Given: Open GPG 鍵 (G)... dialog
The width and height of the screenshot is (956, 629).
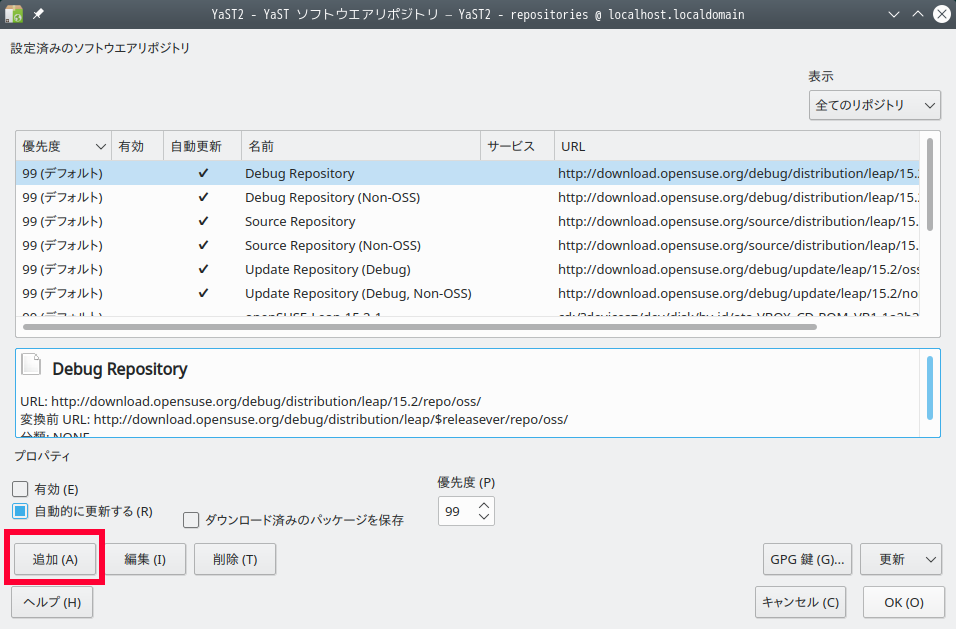Looking at the screenshot, I should (x=807, y=560).
